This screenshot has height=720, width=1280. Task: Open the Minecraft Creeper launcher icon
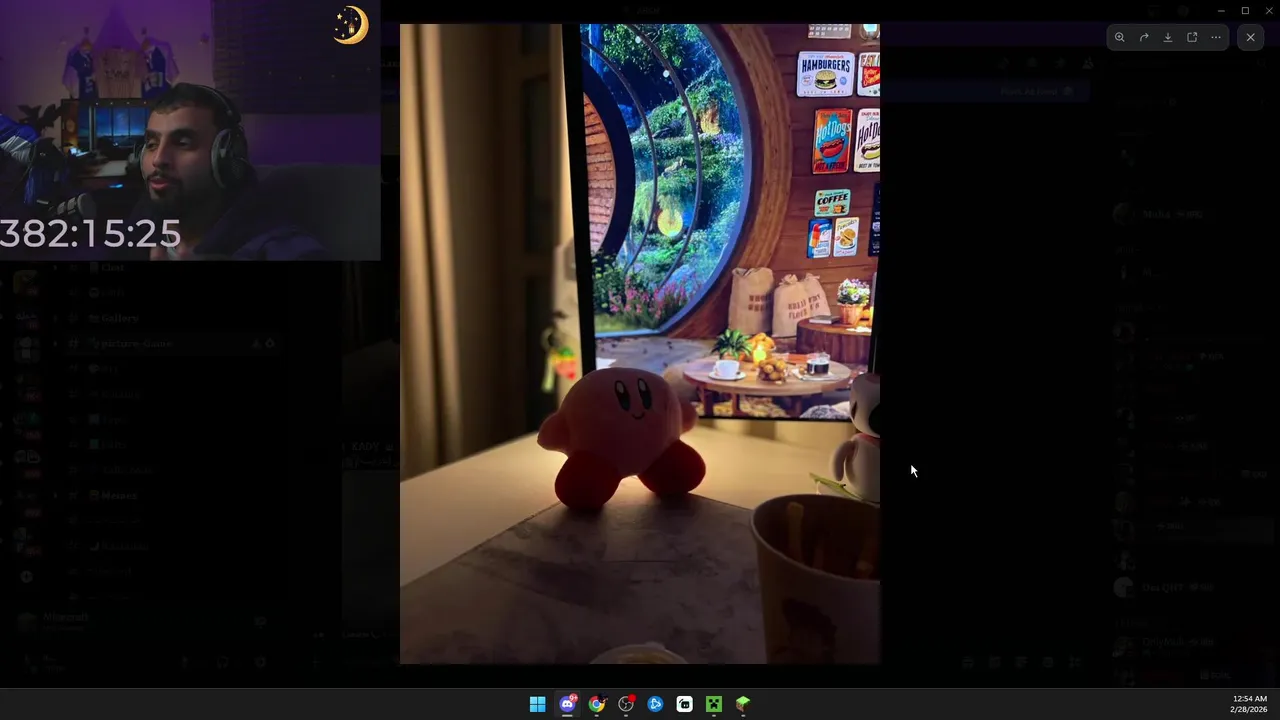click(714, 704)
